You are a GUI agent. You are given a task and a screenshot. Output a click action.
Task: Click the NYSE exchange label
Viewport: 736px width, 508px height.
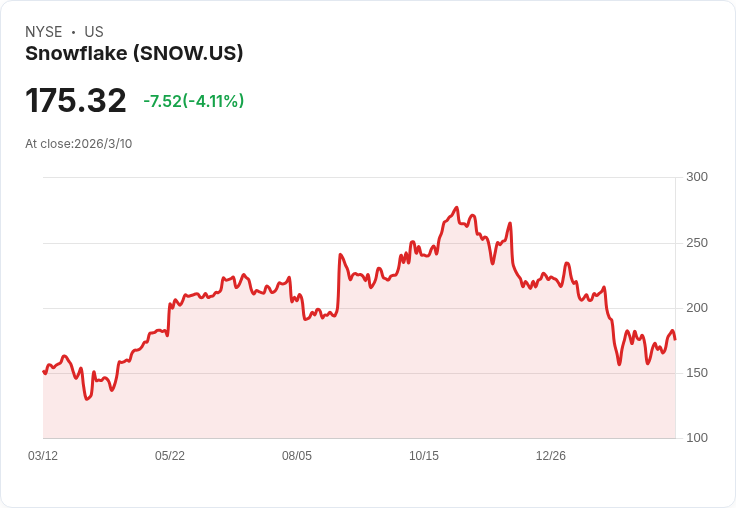pyautogui.click(x=44, y=32)
